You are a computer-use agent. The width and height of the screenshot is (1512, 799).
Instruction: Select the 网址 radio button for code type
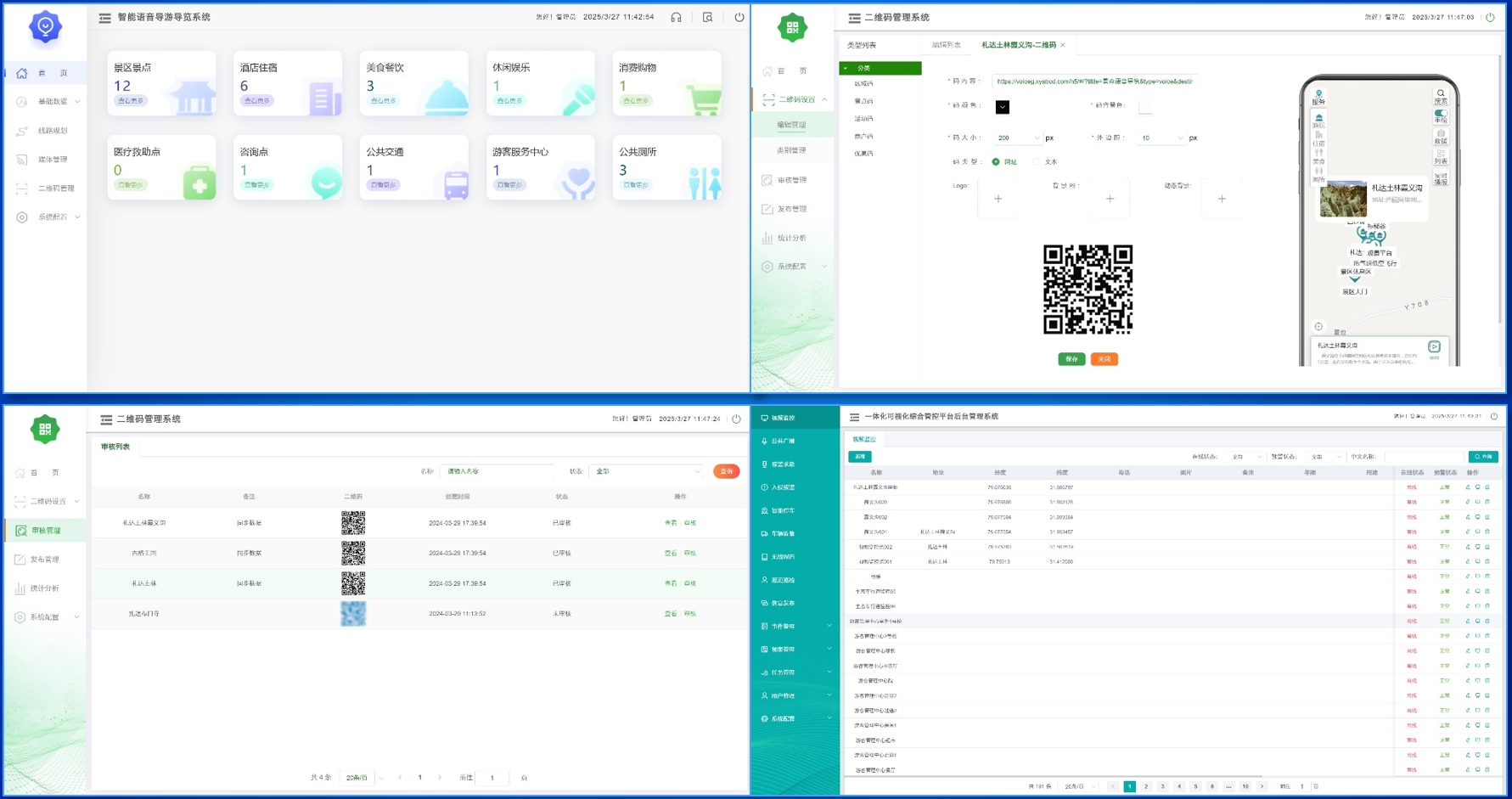point(996,161)
